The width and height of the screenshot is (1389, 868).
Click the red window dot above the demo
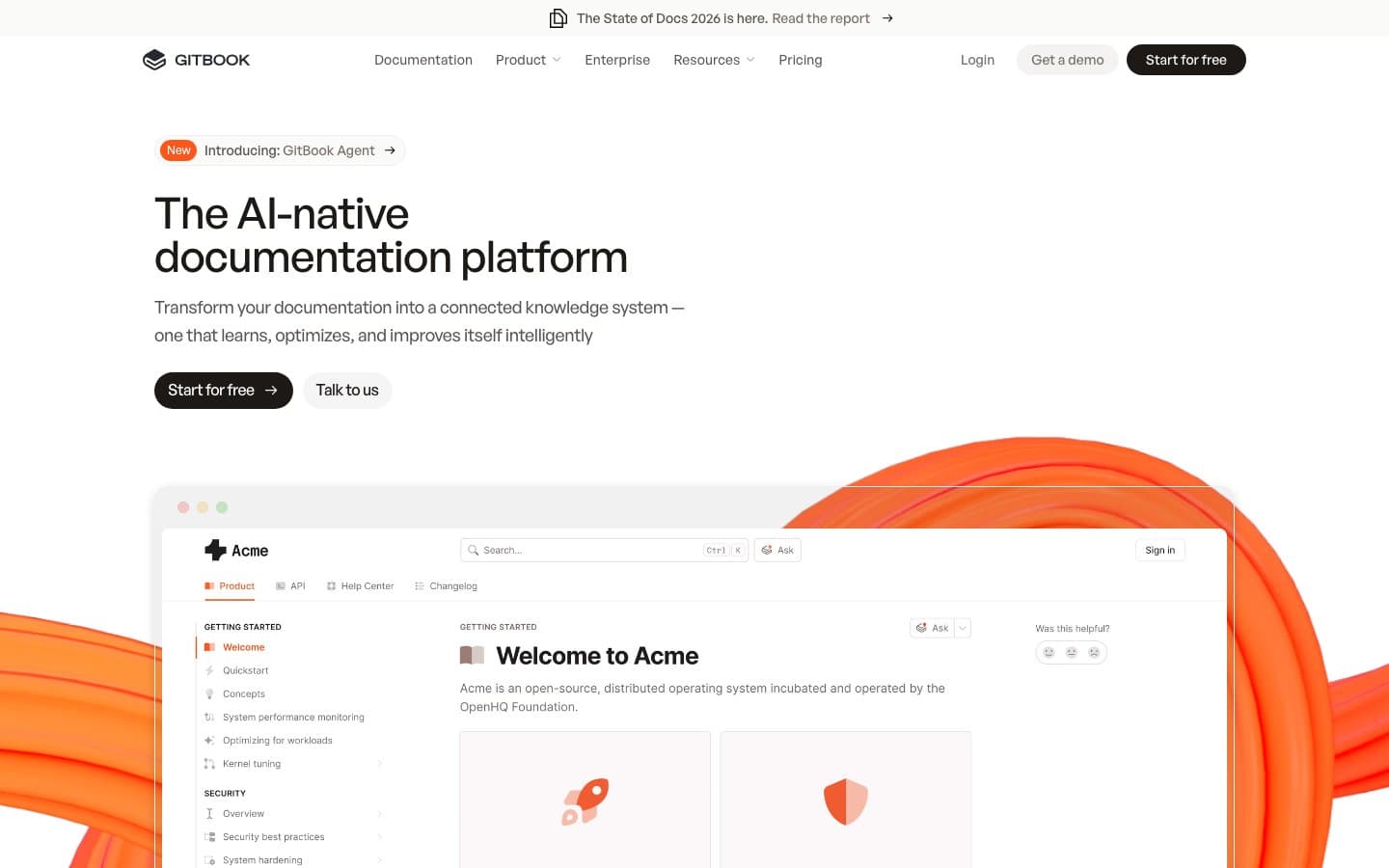pos(183,506)
